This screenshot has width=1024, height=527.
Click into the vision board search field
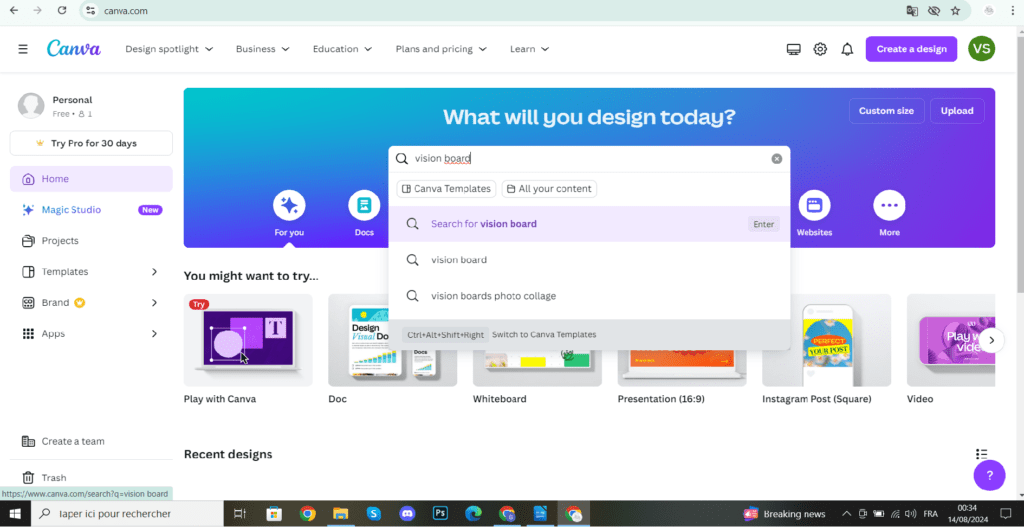click(x=588, y=159)
